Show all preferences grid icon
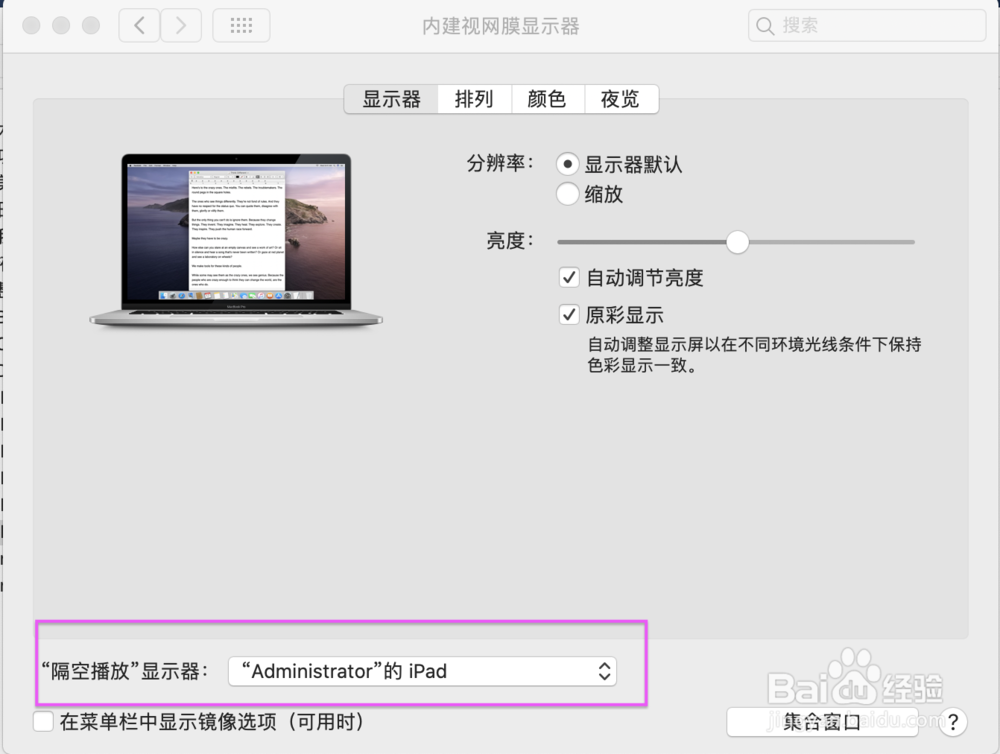Viewport: 1000px width, 754px height. [x=241, y=26]
